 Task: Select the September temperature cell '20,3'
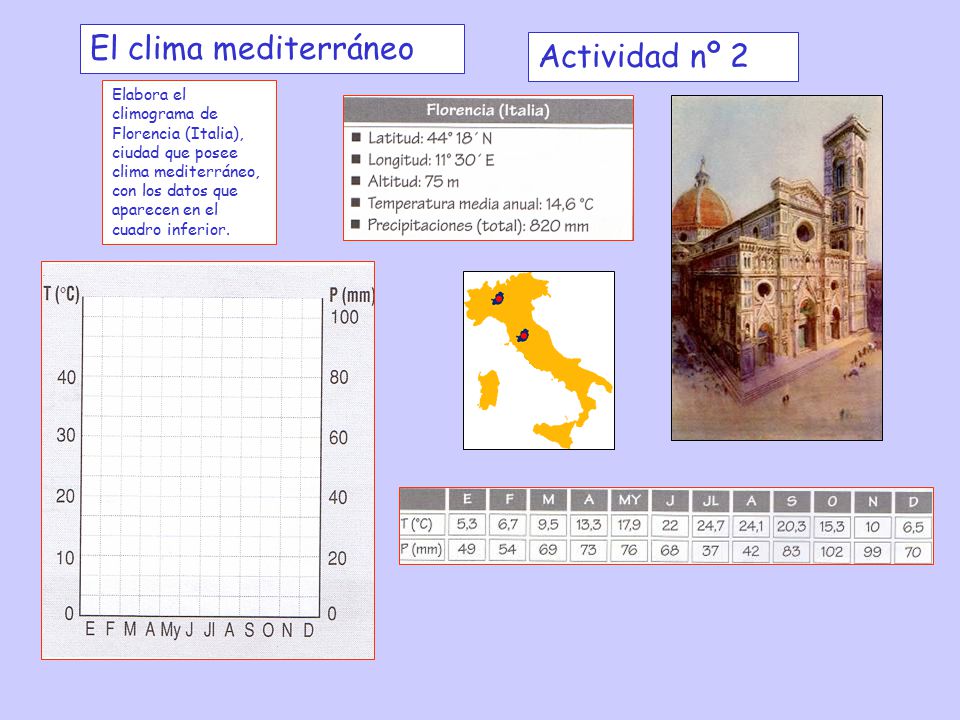tap(792, 526)
